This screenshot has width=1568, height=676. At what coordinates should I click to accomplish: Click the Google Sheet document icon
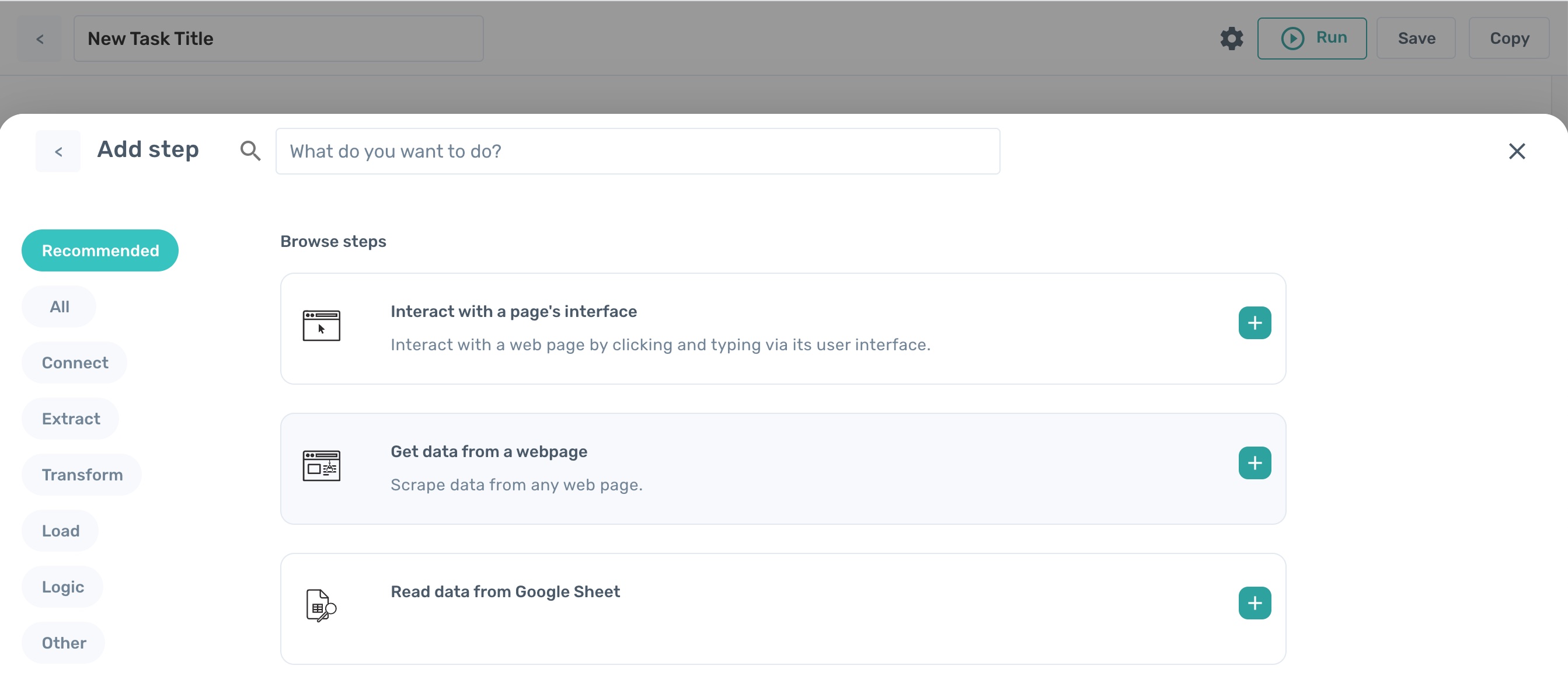[320, 605]
